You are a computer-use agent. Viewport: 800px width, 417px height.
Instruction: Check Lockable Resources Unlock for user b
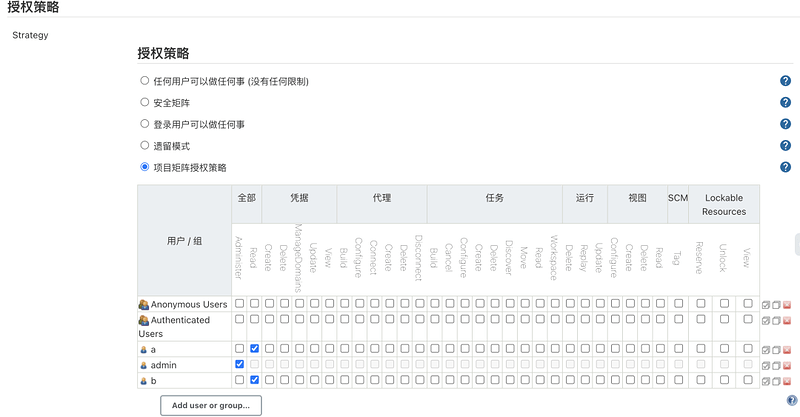point(724,380)
